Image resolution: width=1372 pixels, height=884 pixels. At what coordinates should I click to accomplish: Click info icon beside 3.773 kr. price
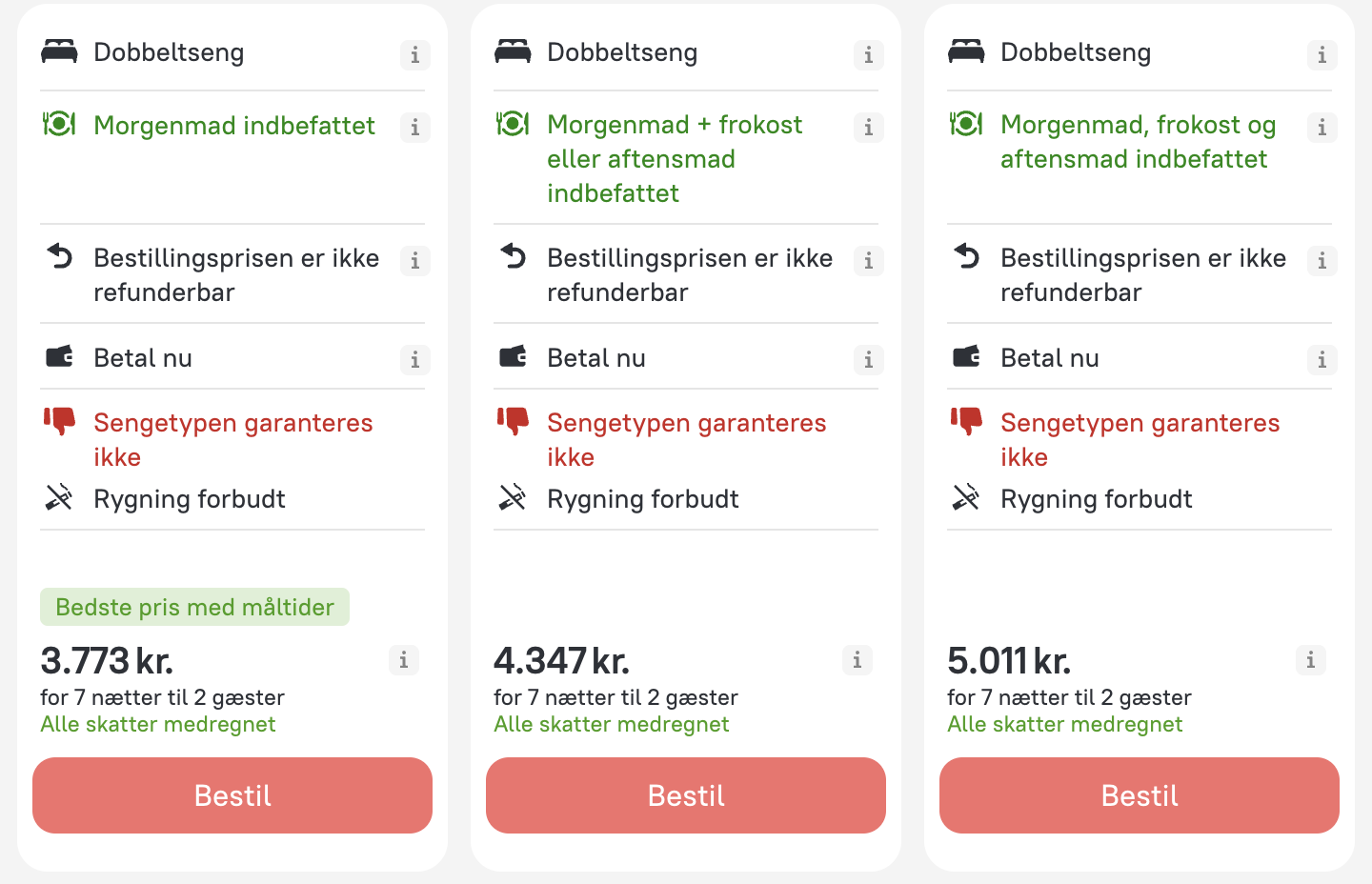404,659
